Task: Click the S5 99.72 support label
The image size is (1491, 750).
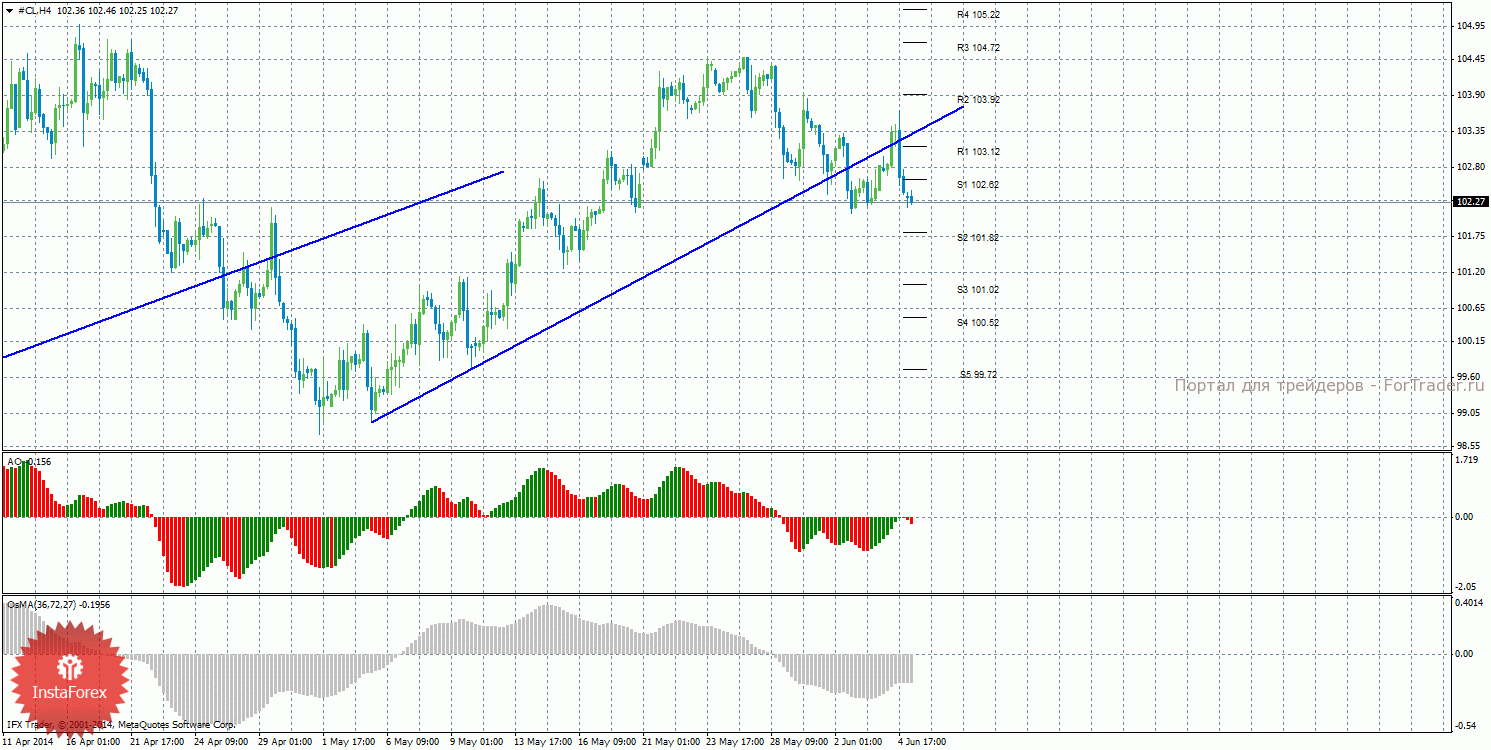Action: coord(978,375)
